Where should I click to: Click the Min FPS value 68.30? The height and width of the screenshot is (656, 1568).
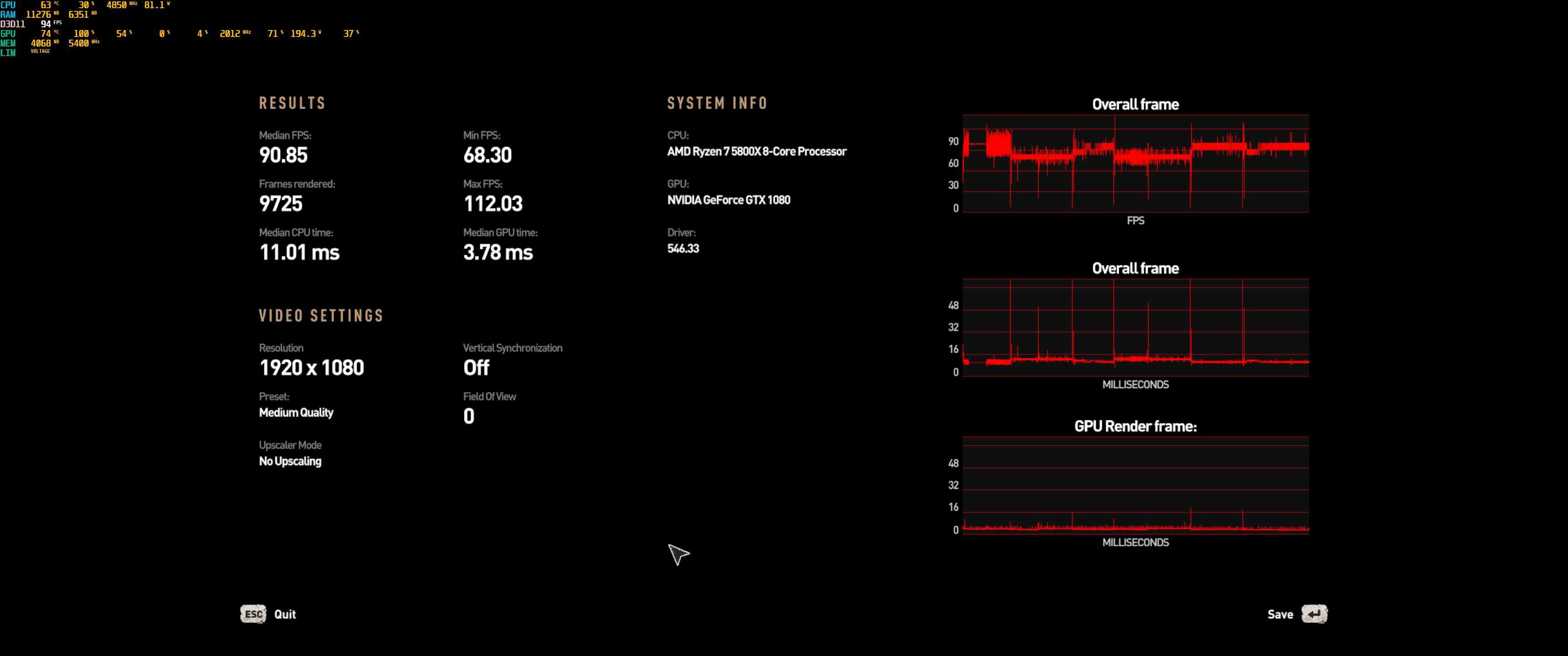[x=487, y=155]
